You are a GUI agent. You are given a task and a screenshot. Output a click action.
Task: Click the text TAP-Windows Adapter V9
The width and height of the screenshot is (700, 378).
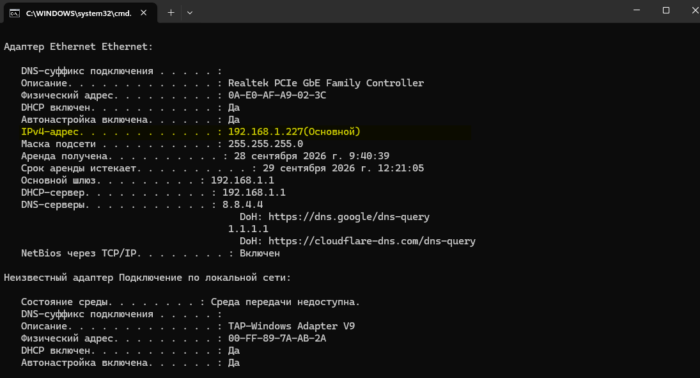(292, 326)
